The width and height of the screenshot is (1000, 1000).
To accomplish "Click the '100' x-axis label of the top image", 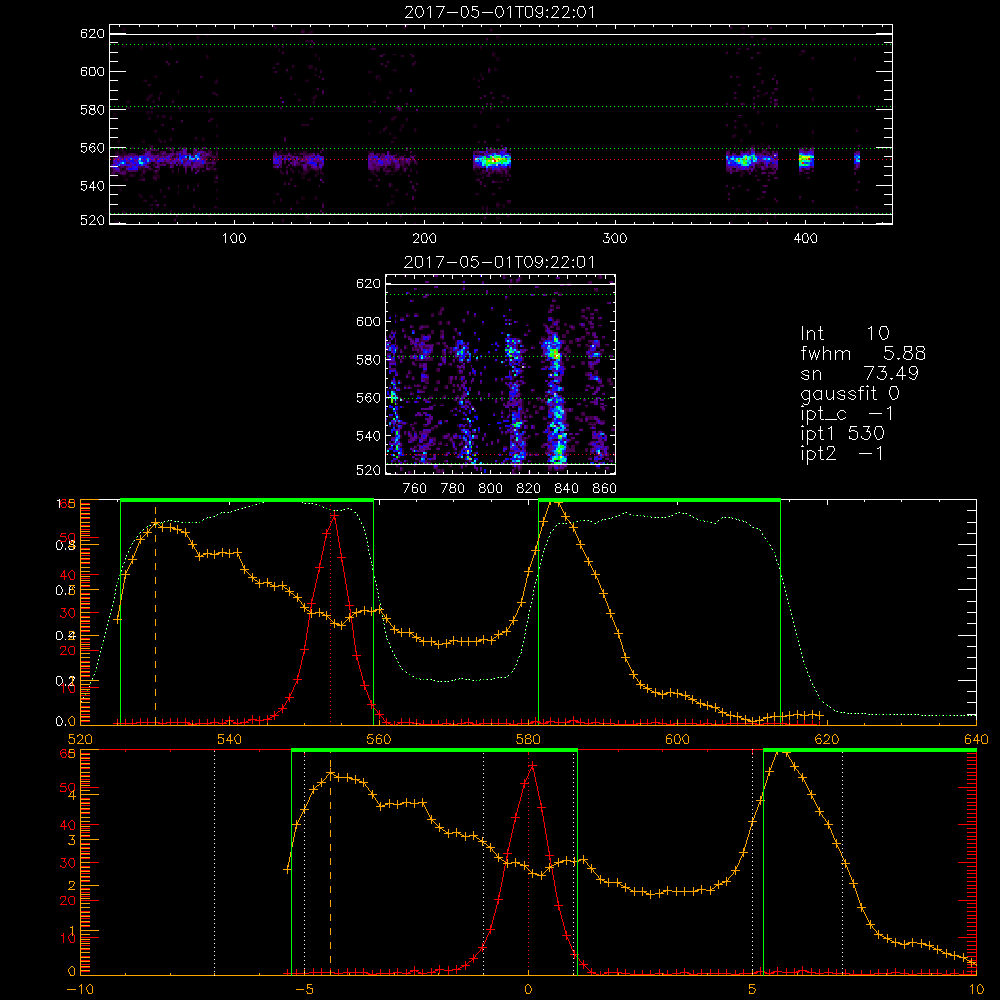I will pyautogui.click(x=234, y=239).
